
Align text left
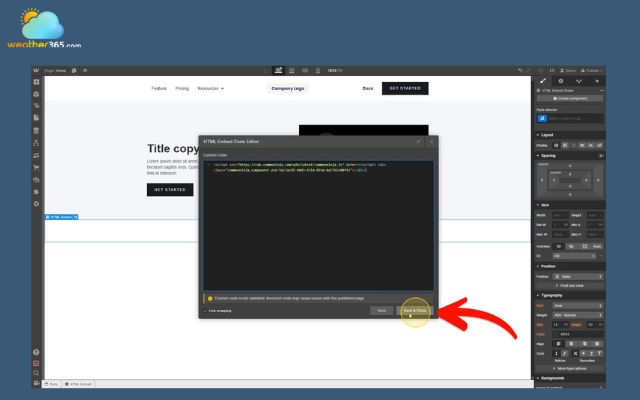tap(558, 344)
